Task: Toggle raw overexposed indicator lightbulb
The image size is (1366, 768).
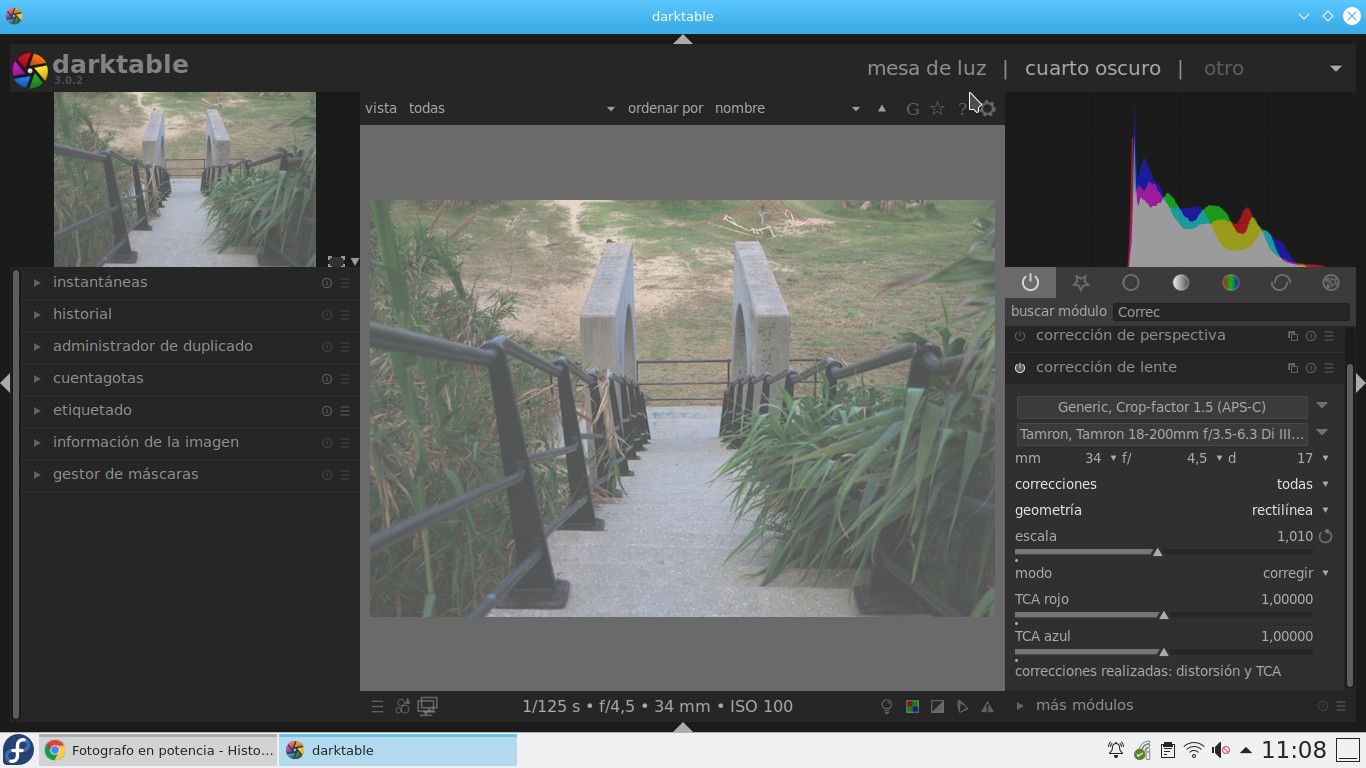Action: (x=886, y=706)
